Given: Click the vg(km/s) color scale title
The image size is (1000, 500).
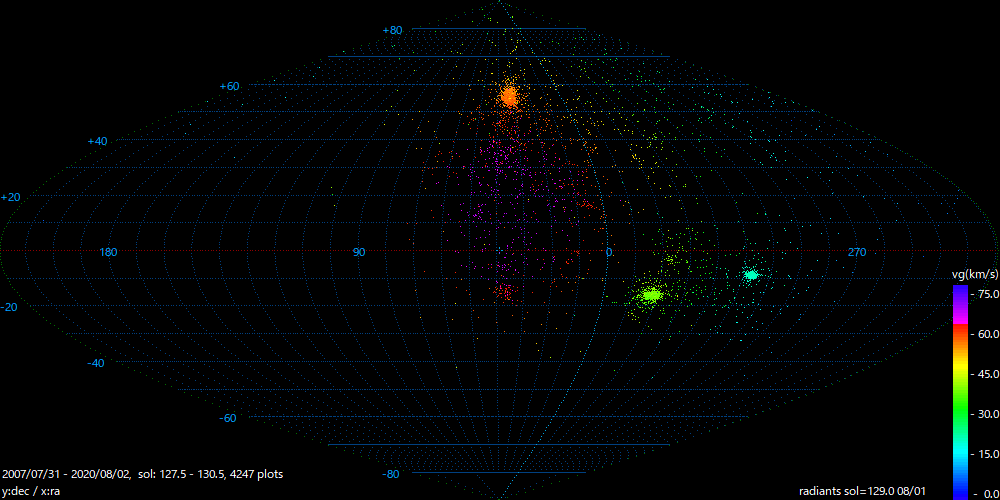Looking at the screenshot, I should [x=974, y=274].
